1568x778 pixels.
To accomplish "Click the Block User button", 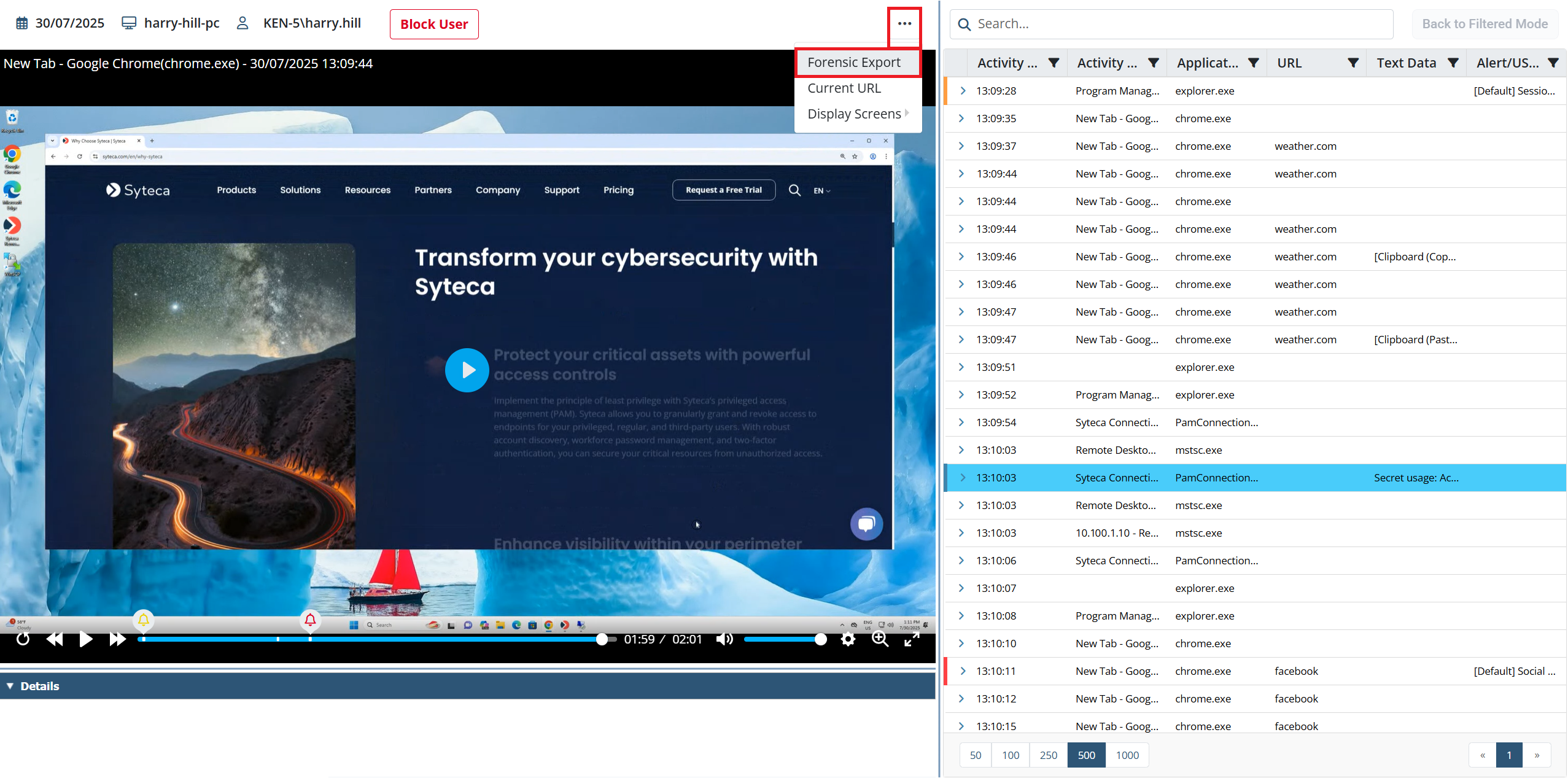I will click(x=434, y=25).
